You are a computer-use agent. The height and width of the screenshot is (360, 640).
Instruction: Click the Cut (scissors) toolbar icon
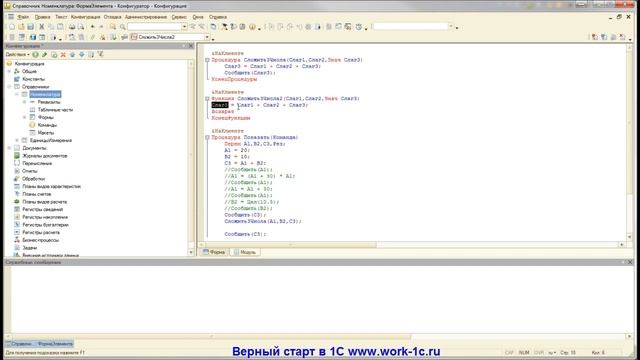coord(42,27)
